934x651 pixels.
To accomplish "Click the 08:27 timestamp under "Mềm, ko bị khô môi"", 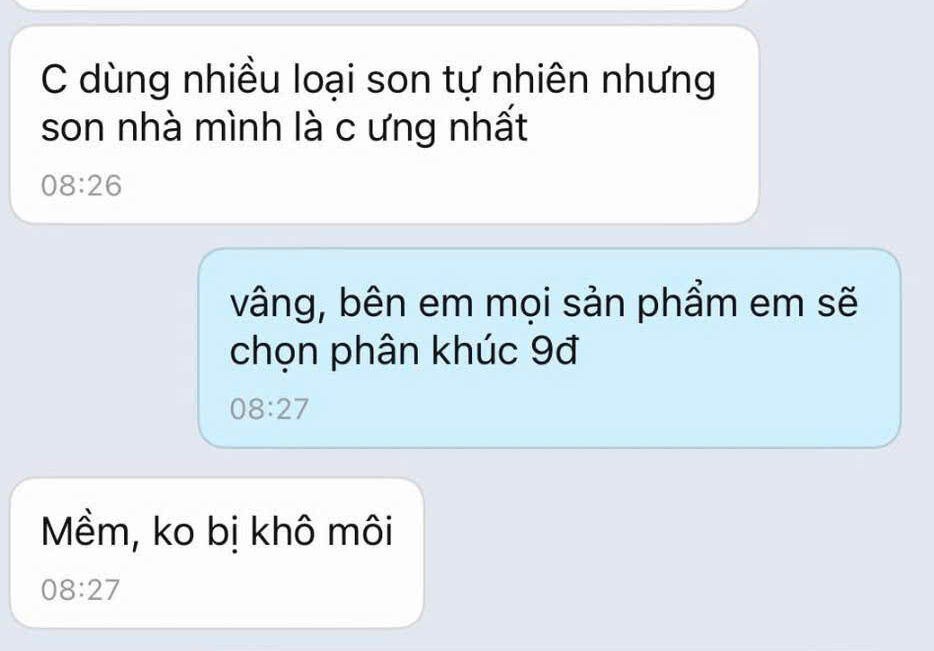I will (80, 590).
